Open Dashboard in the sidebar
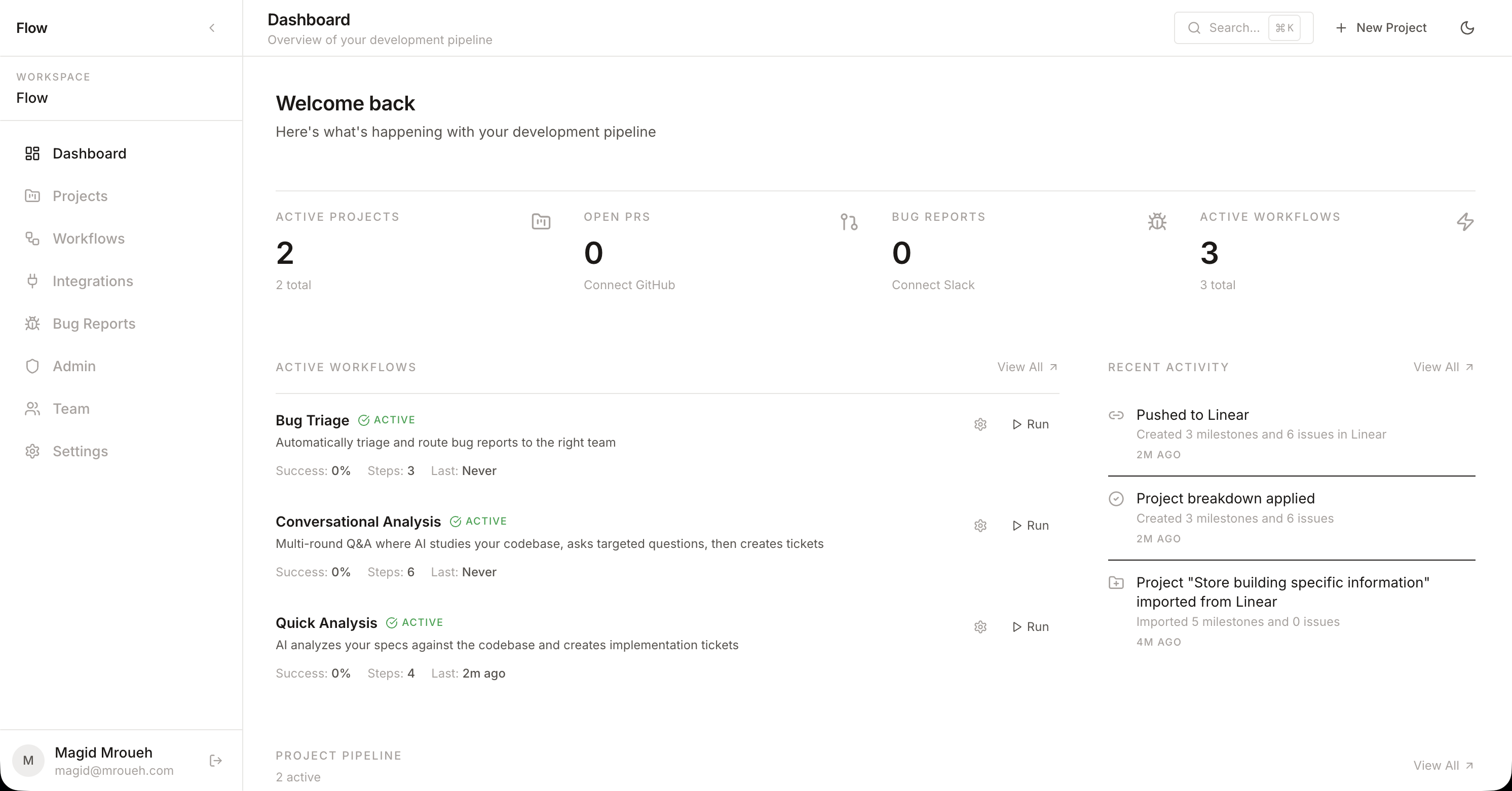This screenshot has width=1512, height=791. [x=121, y=153]
